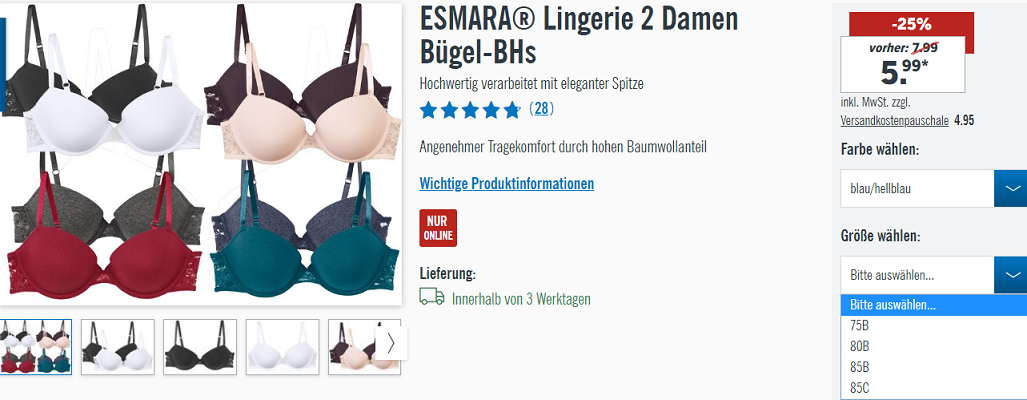Click the main product image of bras
Image resolution: width=1027 pixels, height=400 pixels.
200,154
